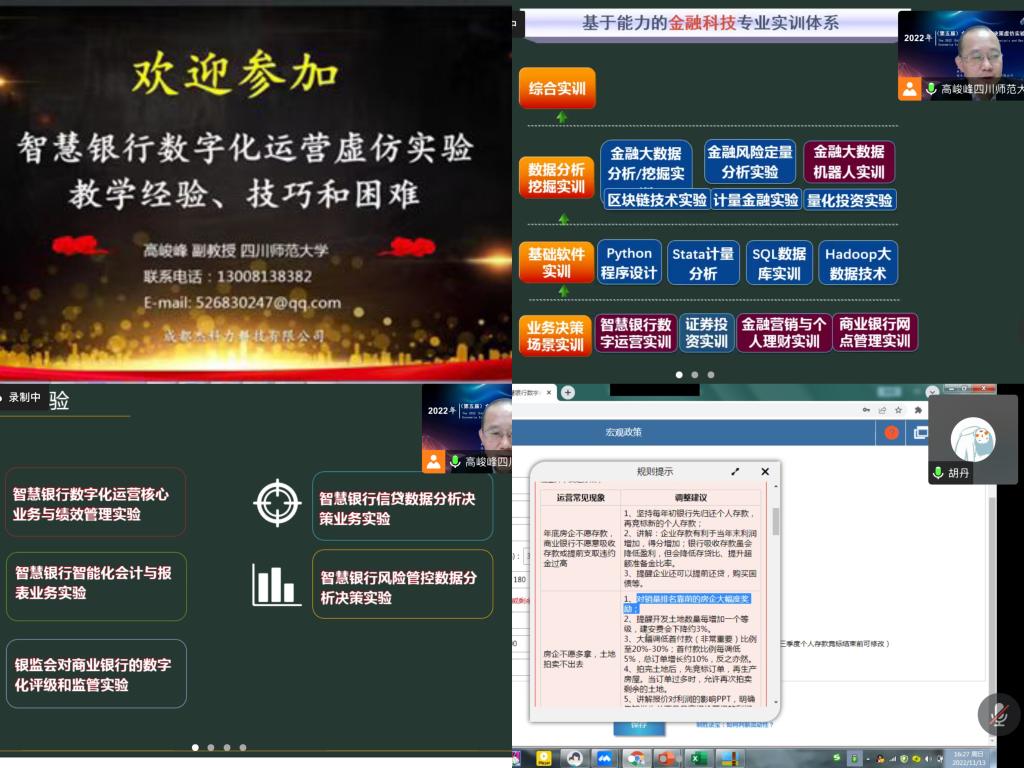Close the 规则提示 popup dialog
This screenshot has width=1024, height=768.
pyautogui.click(x=765, y=472)
